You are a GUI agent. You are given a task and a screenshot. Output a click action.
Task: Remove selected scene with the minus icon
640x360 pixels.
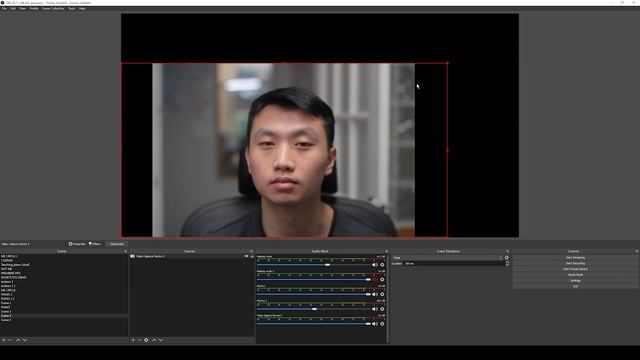(11, 340)
